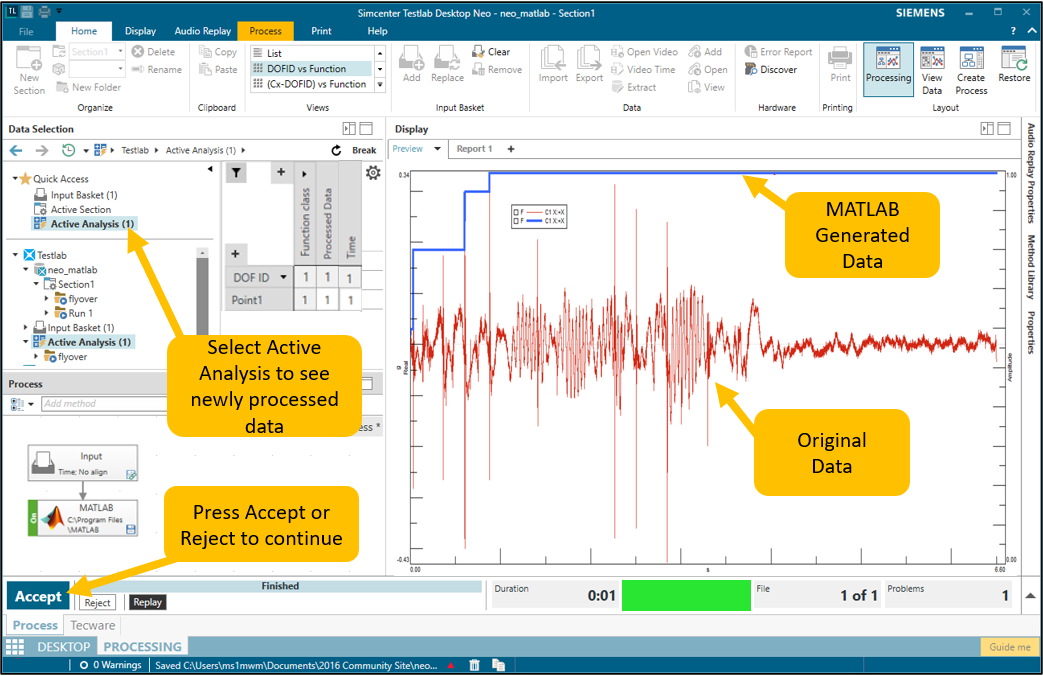The height and width of the screenshot is (676, 1043).
Task: Open the history clock icon
Action: [68, 150]
